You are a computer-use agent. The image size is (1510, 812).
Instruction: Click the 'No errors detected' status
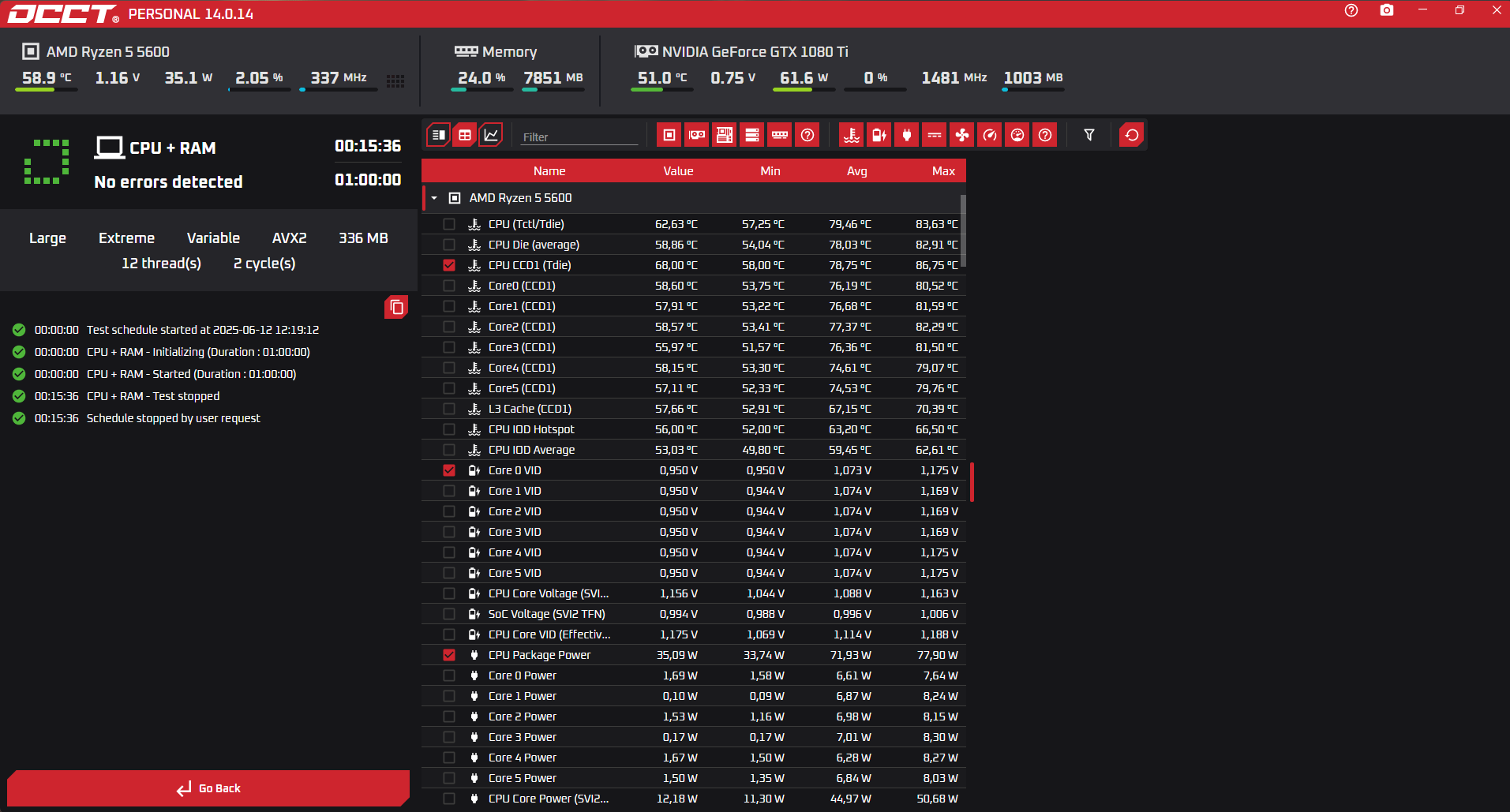(x=168, y=182)
